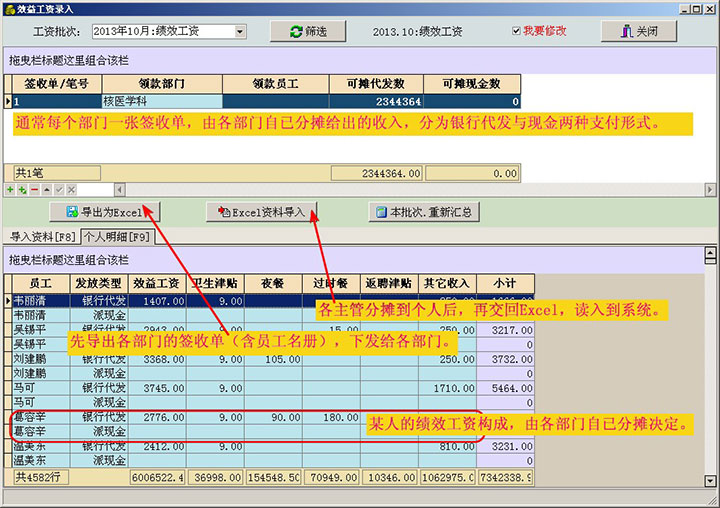Toggle the 我要修改 checkbox
The width and height of the screenshot is (720, 508).
[516, 31]
